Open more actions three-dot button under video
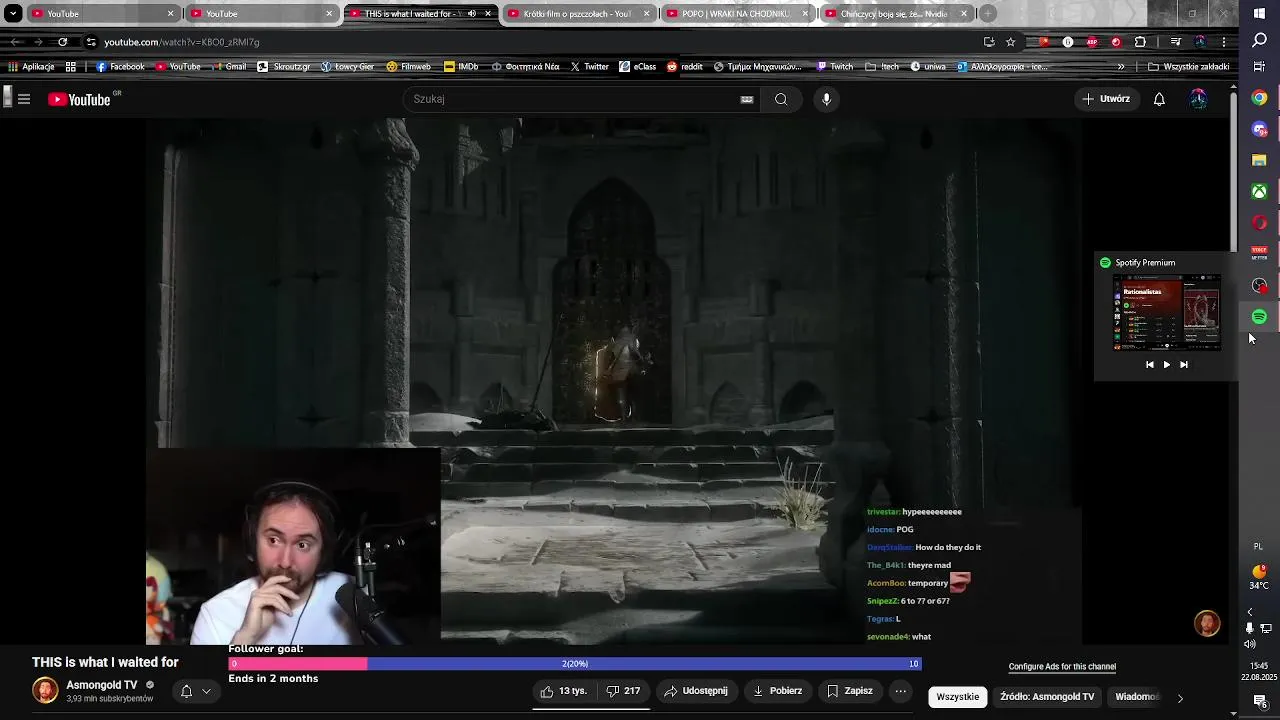 [901, 691]
